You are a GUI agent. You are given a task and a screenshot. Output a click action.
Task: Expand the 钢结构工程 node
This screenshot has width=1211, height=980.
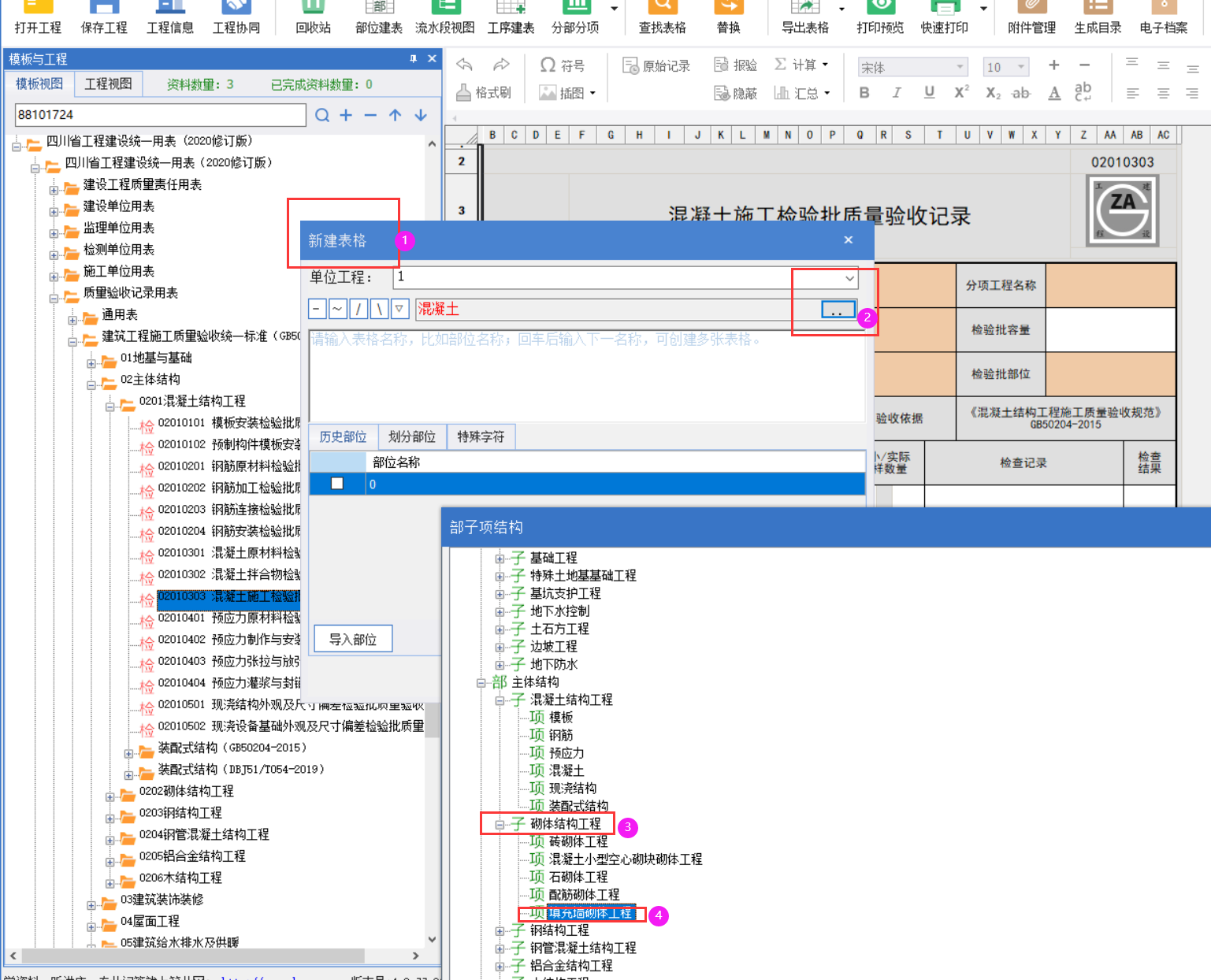coord(500,931)
